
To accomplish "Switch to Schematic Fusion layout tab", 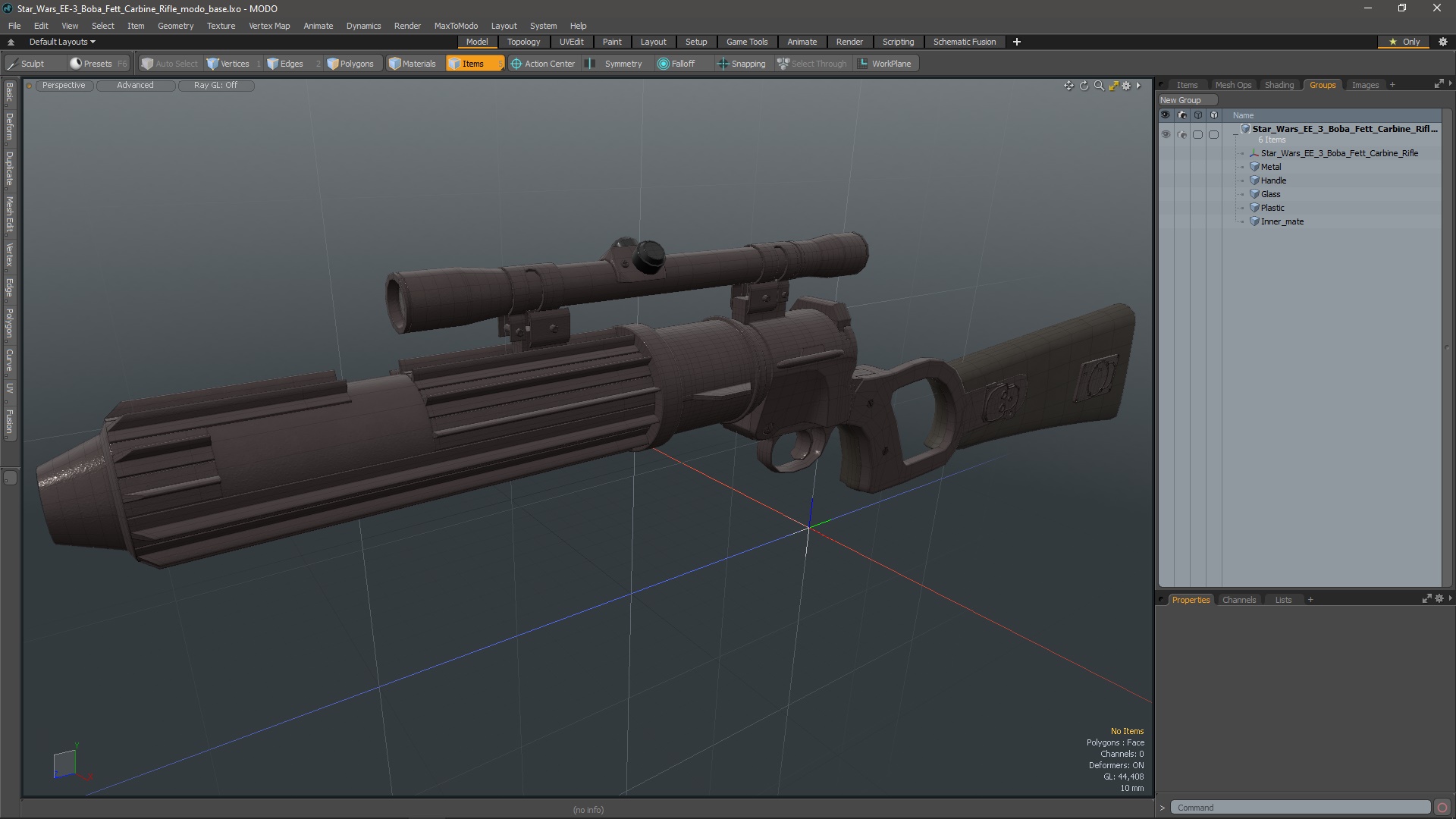I will [965, 42].
